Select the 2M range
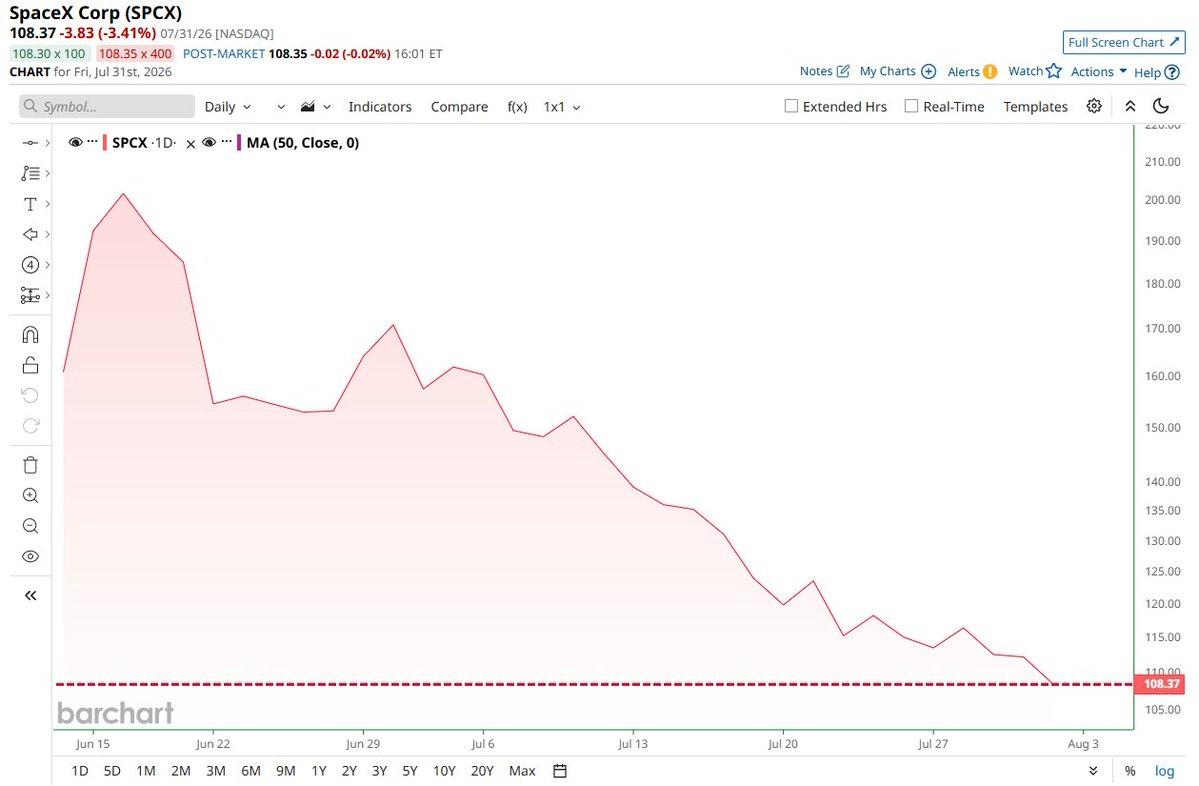The width and height of the screenshot is (1199, 786). point(180,771)
